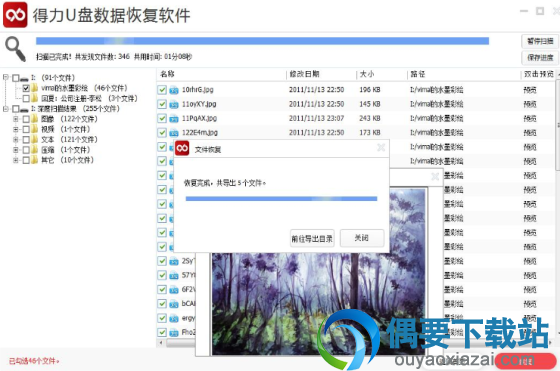Image resolution: width=560 pixels, height=371 pixels.
Task: Tick the 图像 (122个文件) checkbox
Action: (26, 119)
